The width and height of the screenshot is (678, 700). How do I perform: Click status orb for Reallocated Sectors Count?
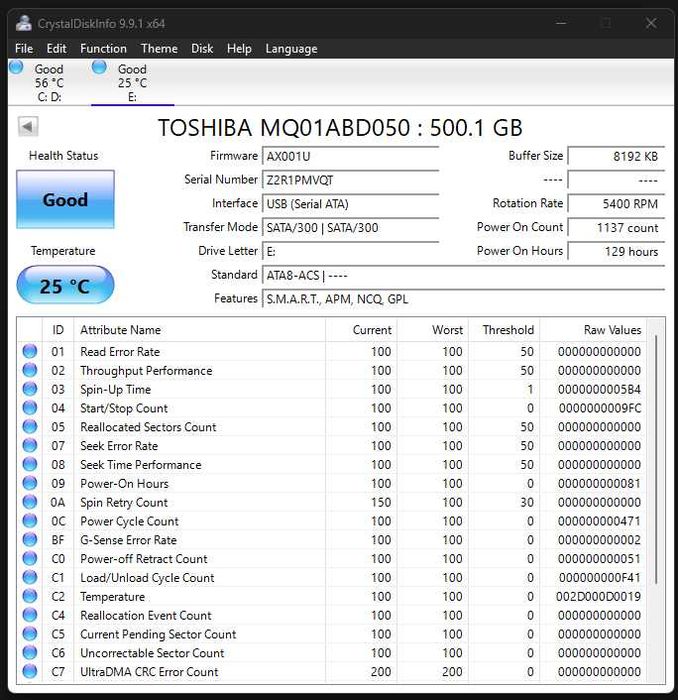30,426
